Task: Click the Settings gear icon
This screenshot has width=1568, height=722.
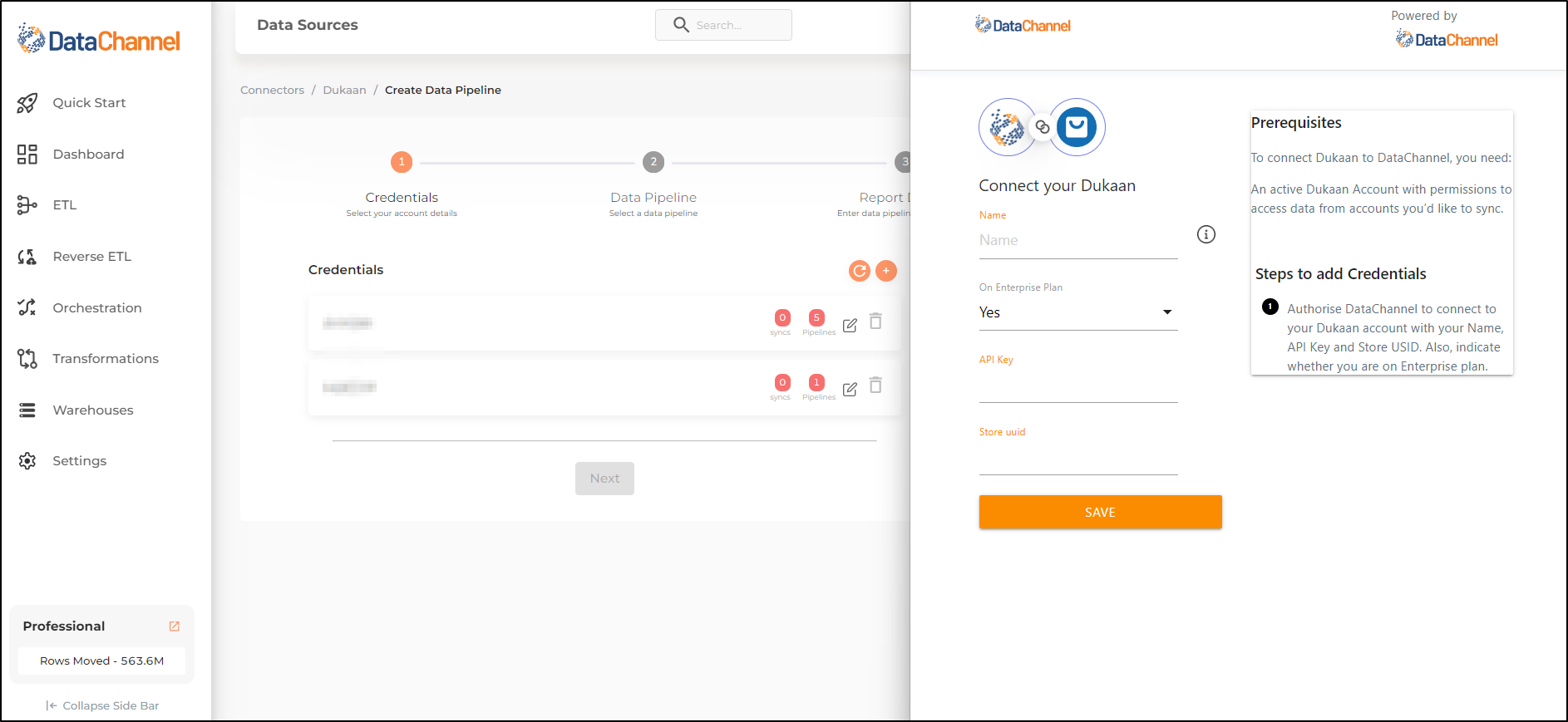Action: tap(27, 461)
